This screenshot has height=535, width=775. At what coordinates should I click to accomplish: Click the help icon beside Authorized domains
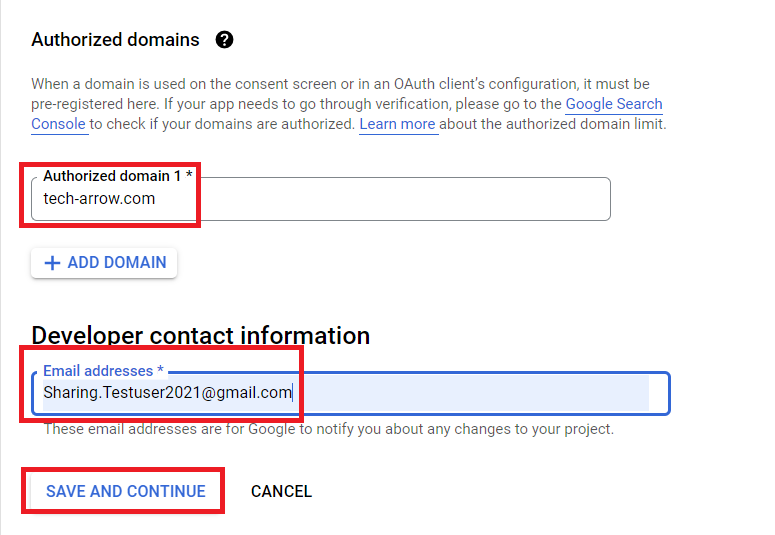225,40
